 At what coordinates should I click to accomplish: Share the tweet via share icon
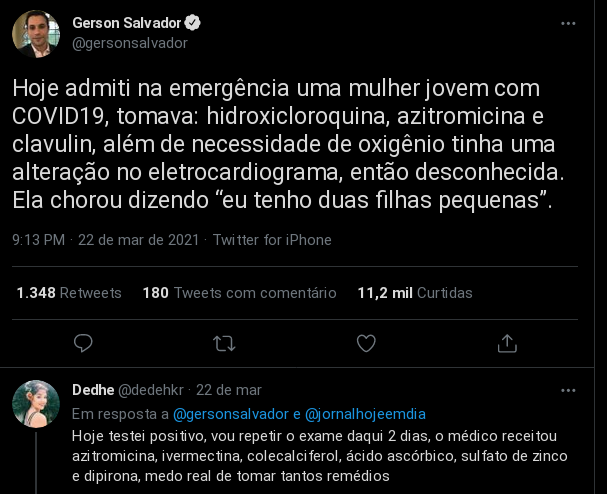pyautogui.click(x=507, y=343)
